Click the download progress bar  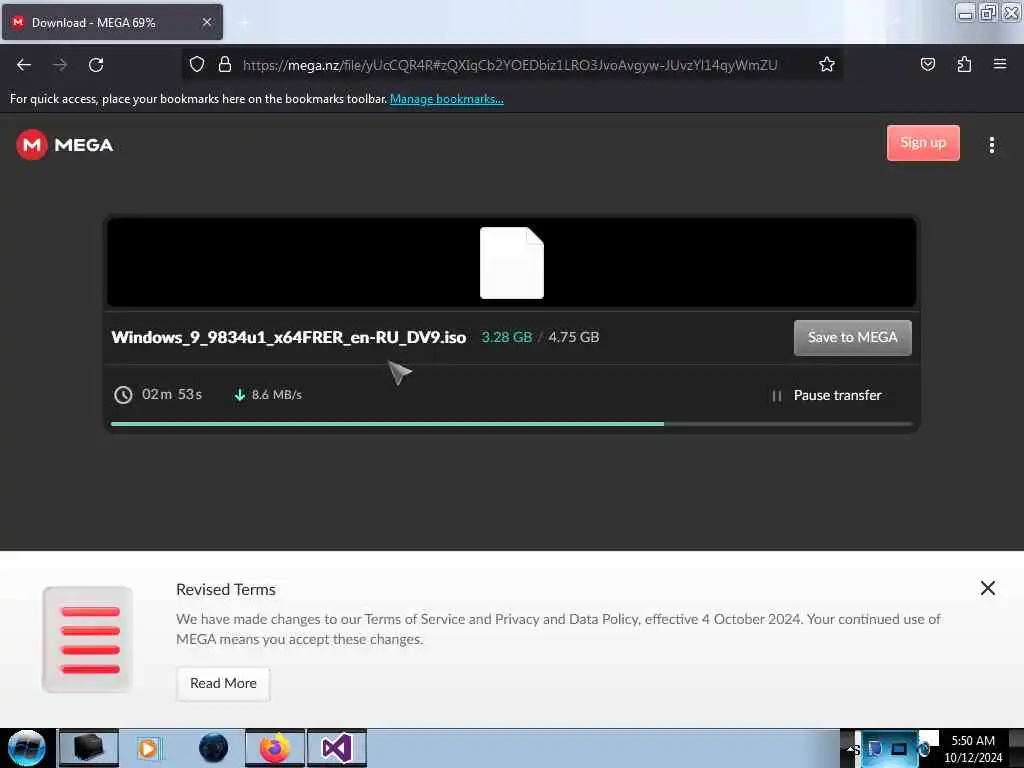[x=511, y=424]
